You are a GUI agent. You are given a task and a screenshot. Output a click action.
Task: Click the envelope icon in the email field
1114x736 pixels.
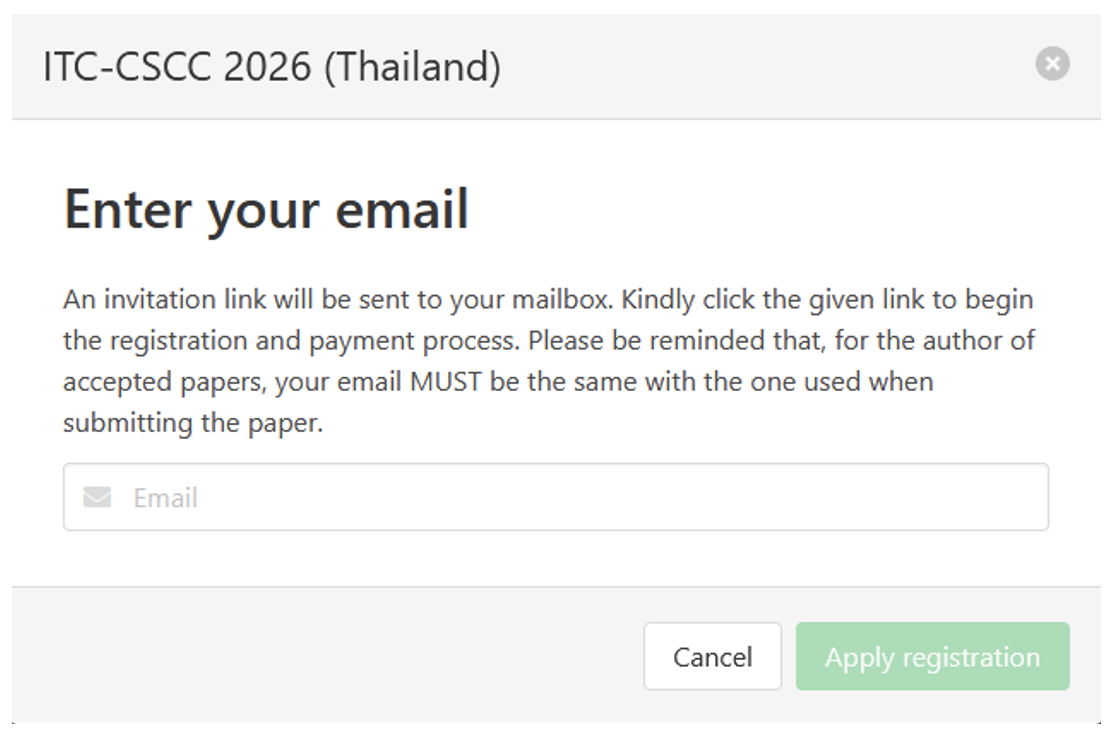[x=97, y=497]
